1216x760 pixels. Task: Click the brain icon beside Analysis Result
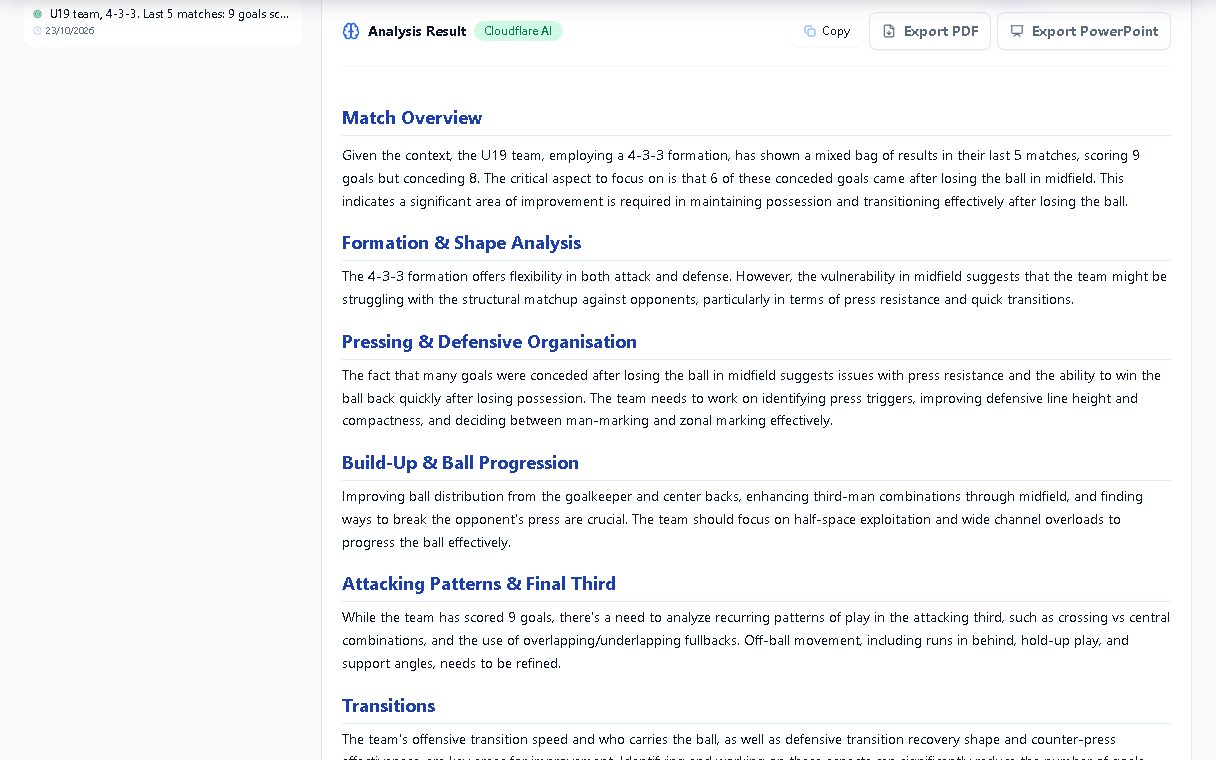[350, 31]
